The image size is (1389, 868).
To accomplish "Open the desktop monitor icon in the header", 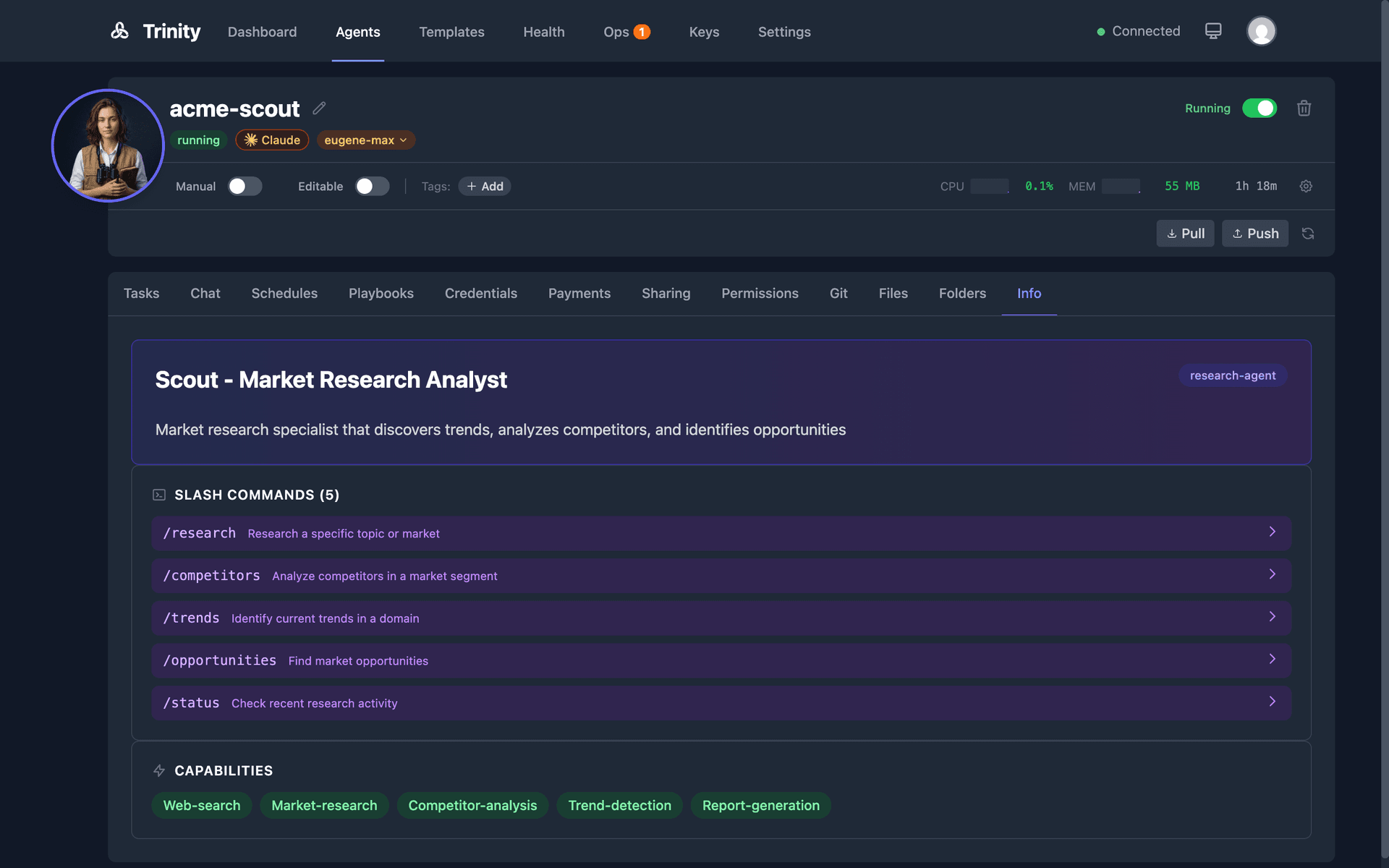I will [x=1212, y=30].
